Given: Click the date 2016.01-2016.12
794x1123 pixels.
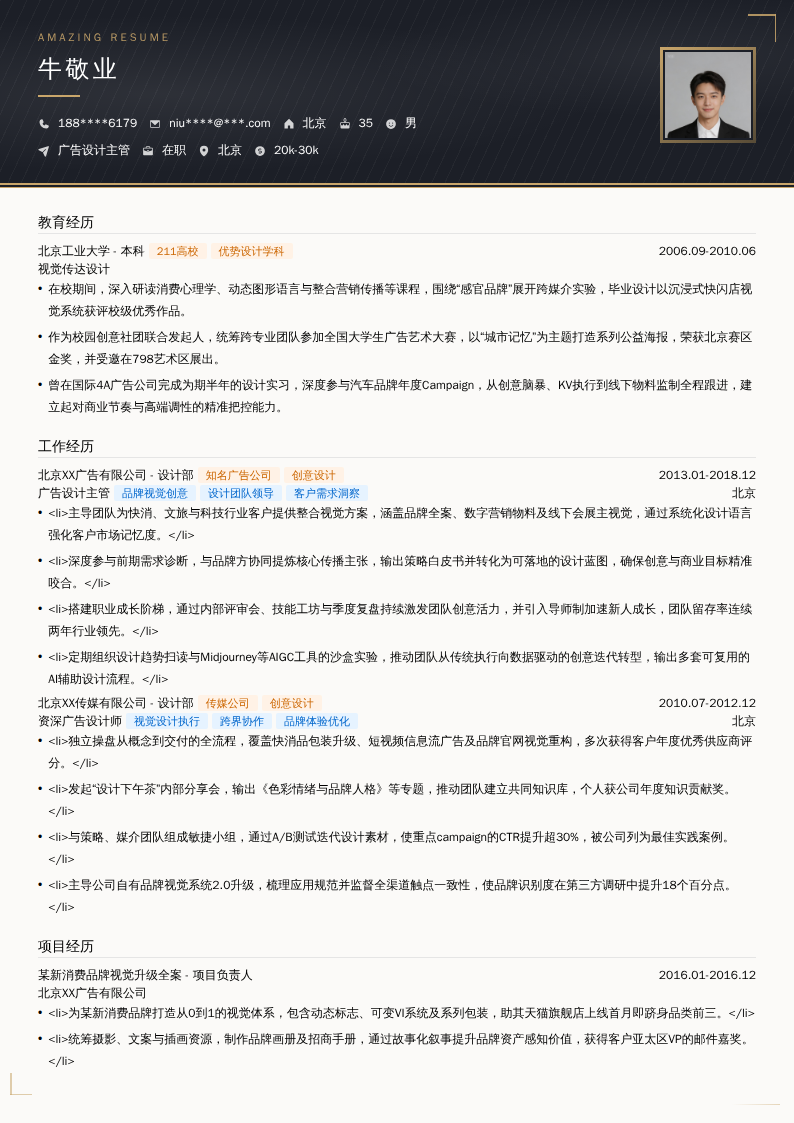Looking at the screenshot, I should click(x=707, y=975).
